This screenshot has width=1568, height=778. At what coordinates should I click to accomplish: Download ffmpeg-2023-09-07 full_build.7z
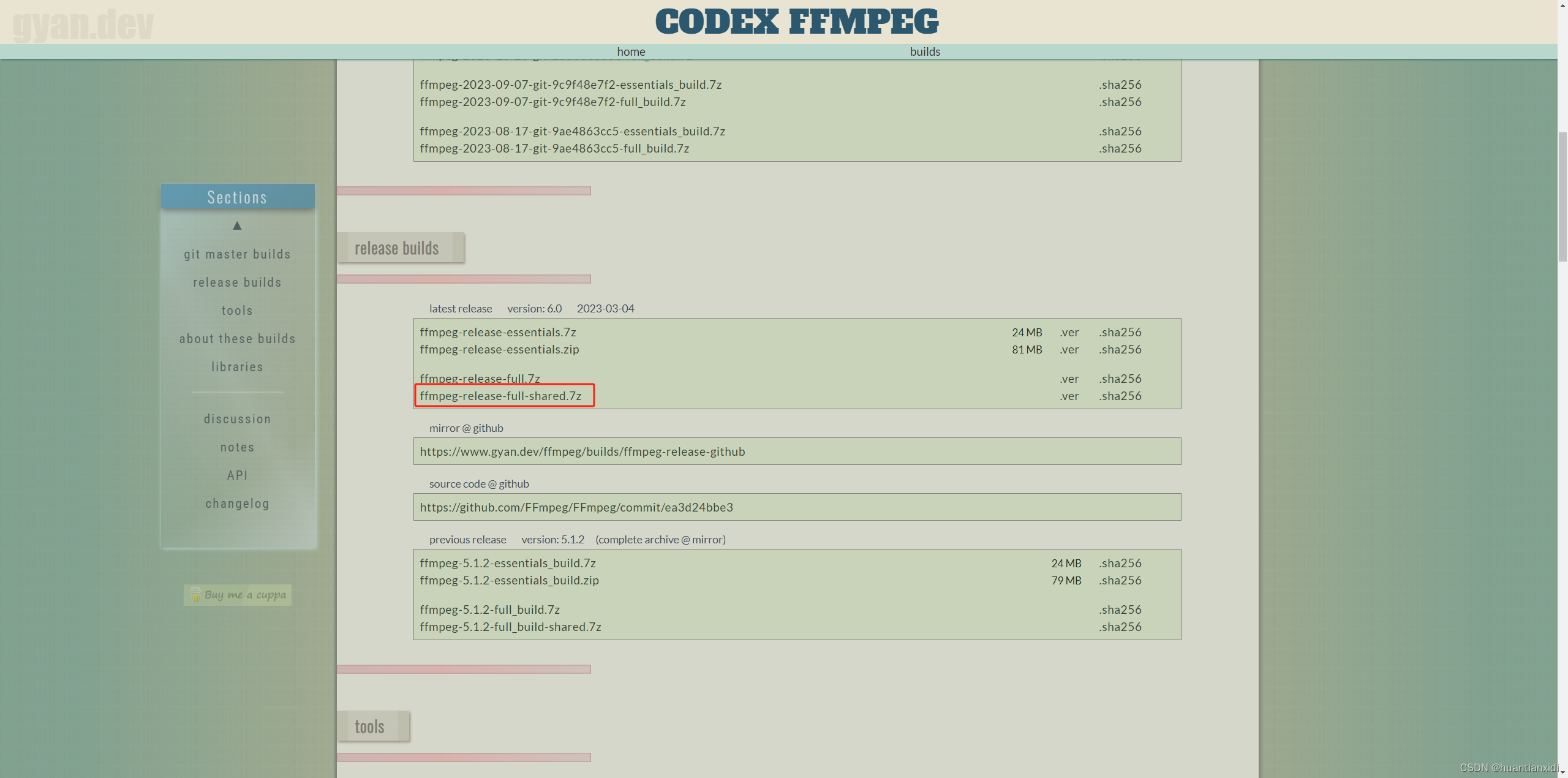click(x=552, y=102)
